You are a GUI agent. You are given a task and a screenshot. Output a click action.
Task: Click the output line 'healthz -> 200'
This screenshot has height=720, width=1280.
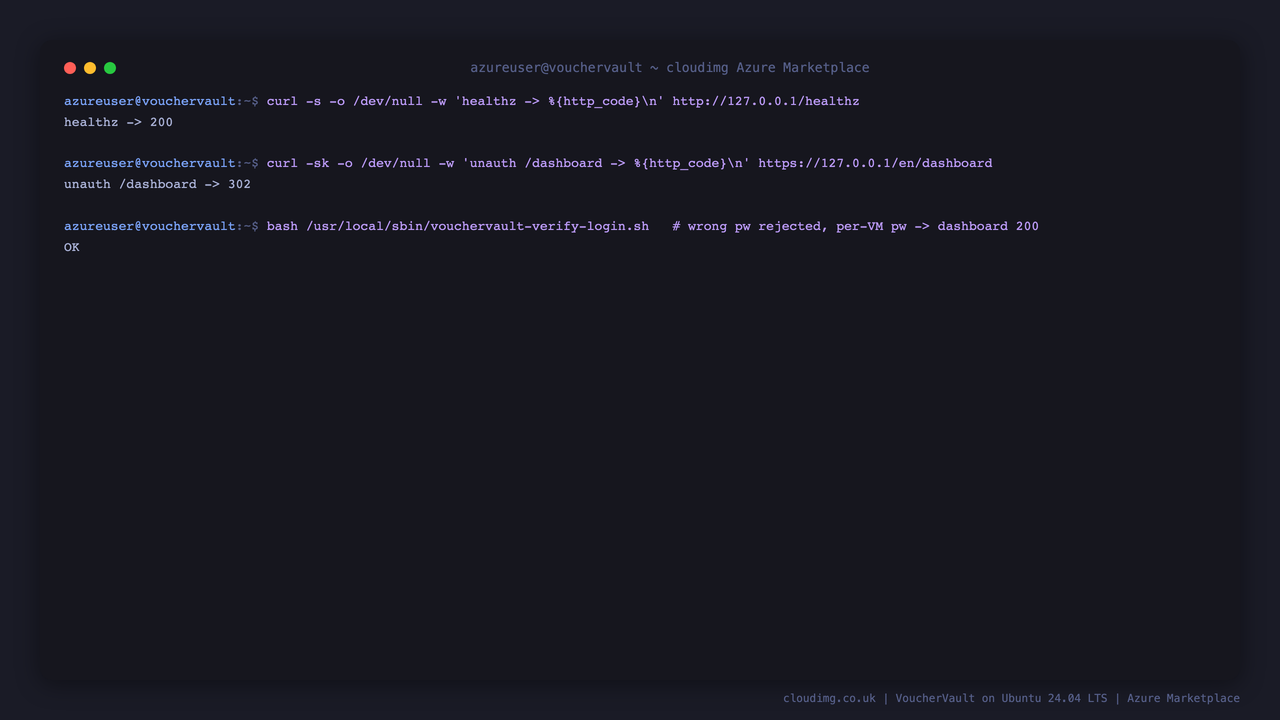pos(118,122)
